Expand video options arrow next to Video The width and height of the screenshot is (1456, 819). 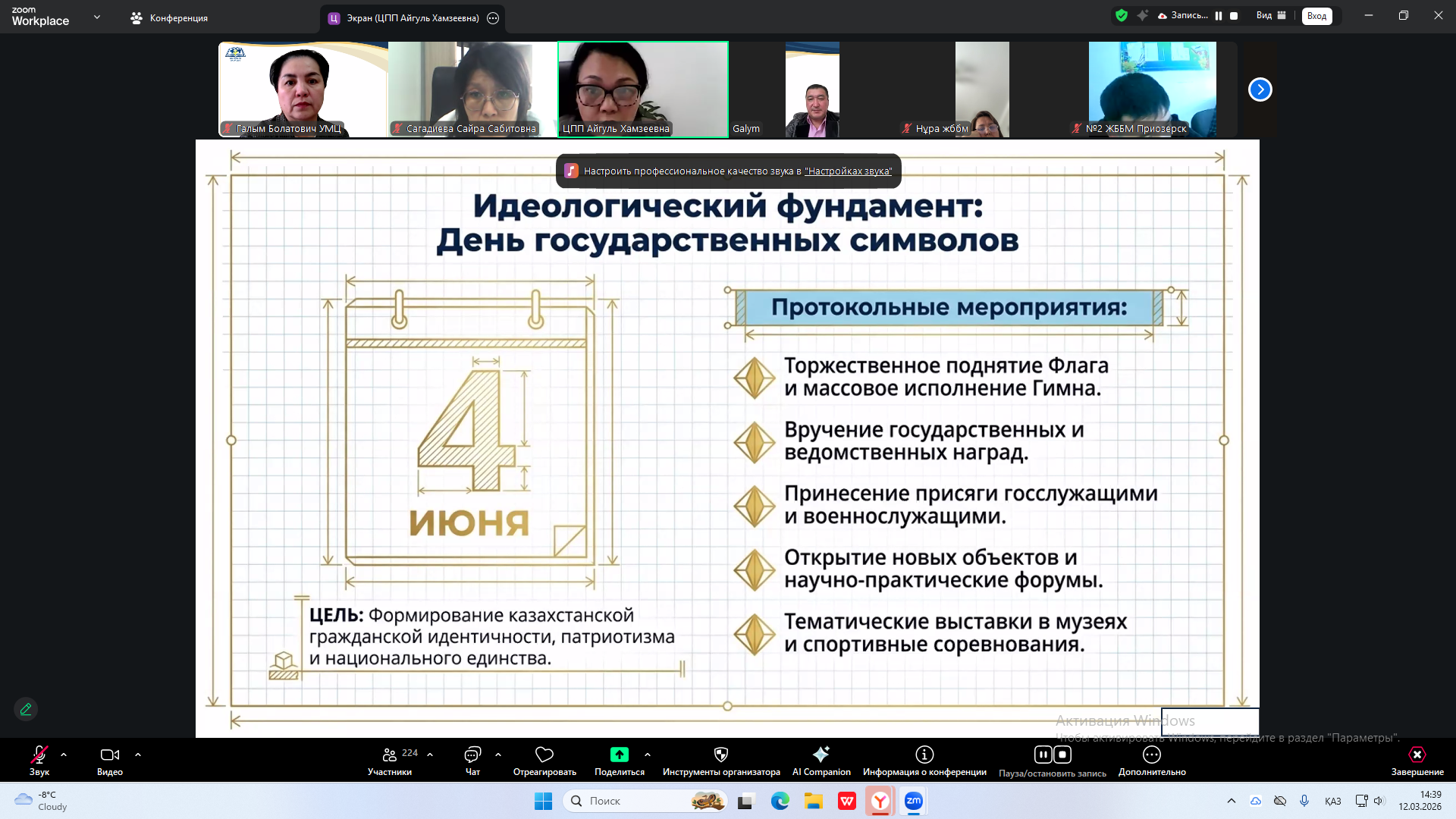coord(138,755)
